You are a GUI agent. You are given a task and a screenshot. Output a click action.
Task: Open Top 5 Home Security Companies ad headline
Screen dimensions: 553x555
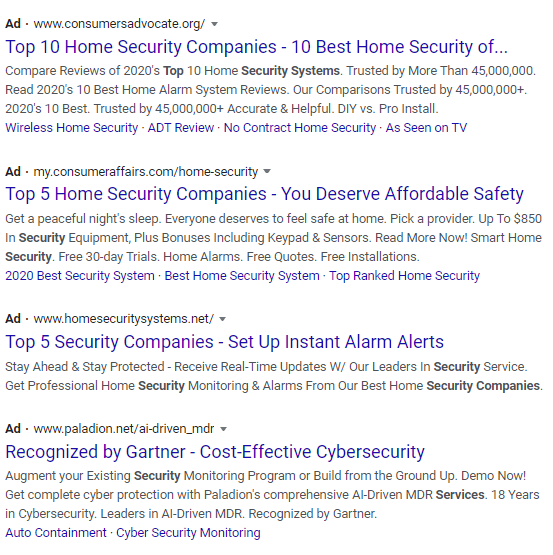[x=264, y=194]
